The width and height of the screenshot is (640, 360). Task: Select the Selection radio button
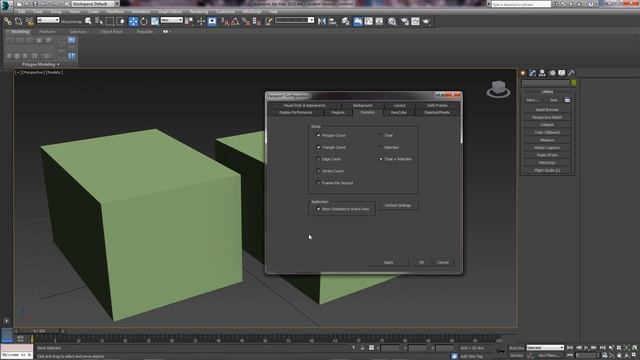coord(381,147)
